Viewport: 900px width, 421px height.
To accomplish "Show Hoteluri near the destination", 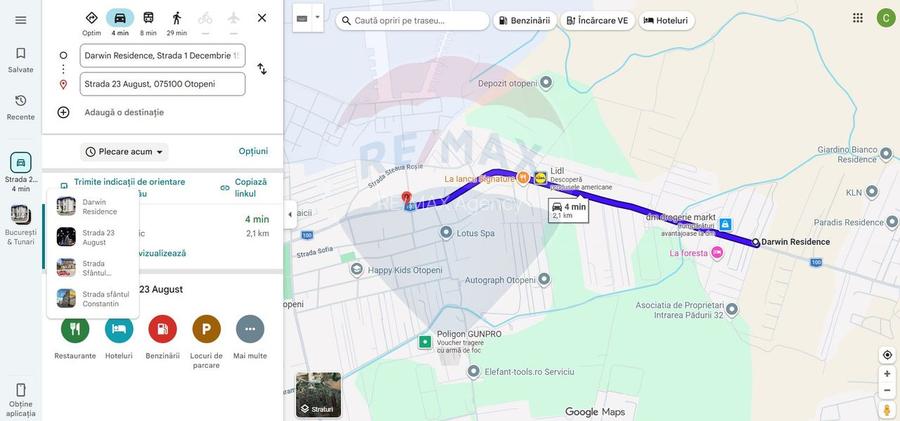I will tap(119, 330).
